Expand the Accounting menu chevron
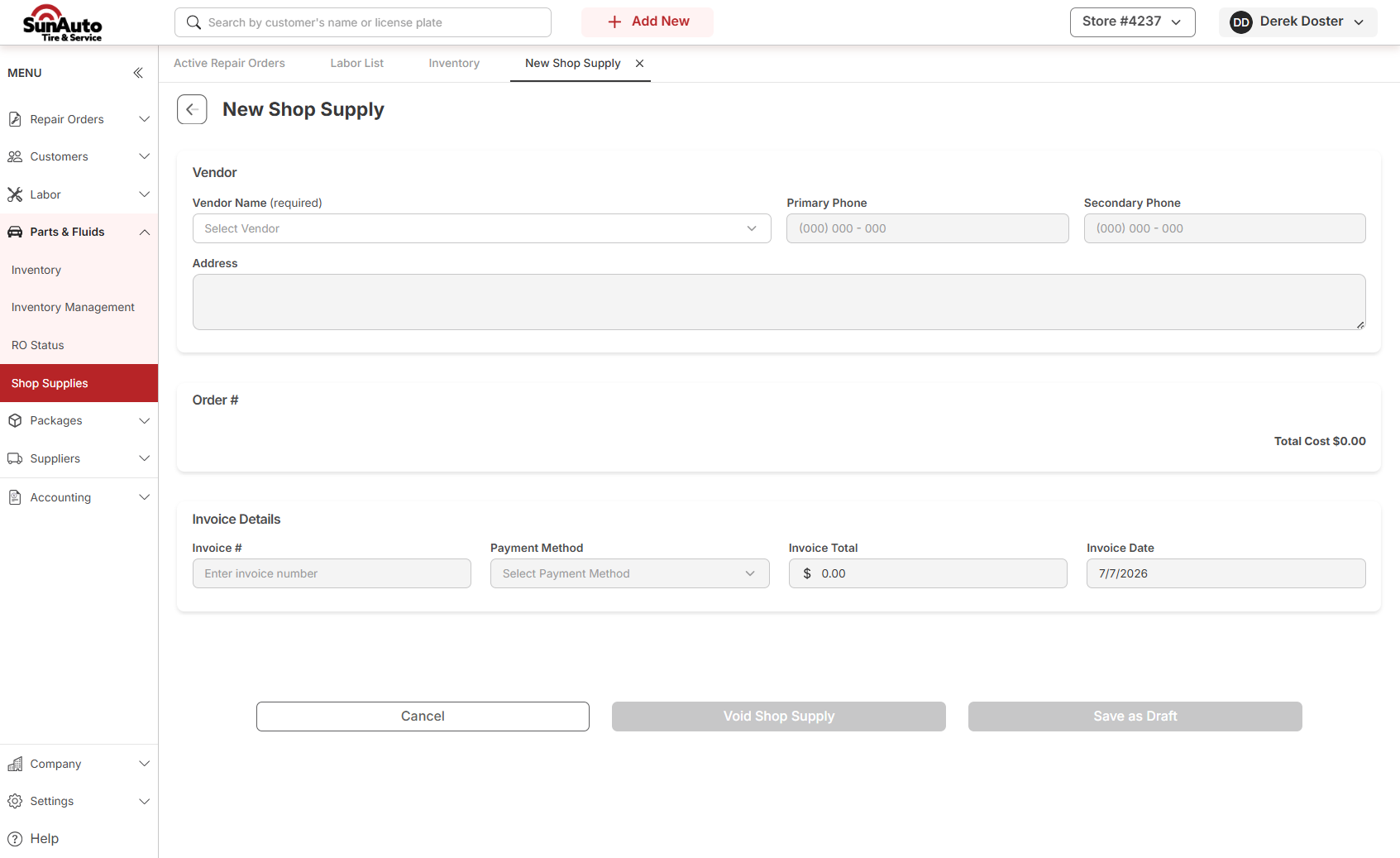The image size is (1400, 858). coord(145,497)
